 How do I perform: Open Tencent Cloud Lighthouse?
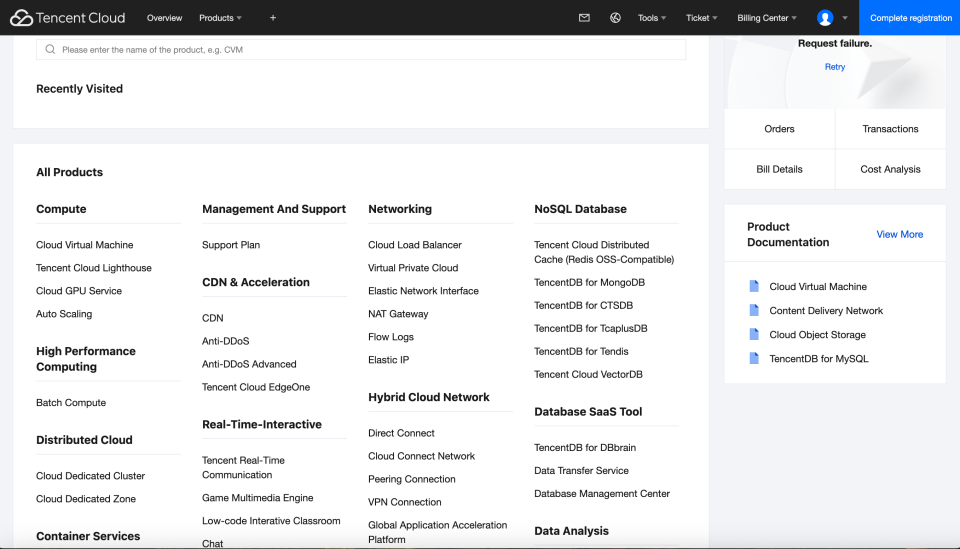(94, 268)
